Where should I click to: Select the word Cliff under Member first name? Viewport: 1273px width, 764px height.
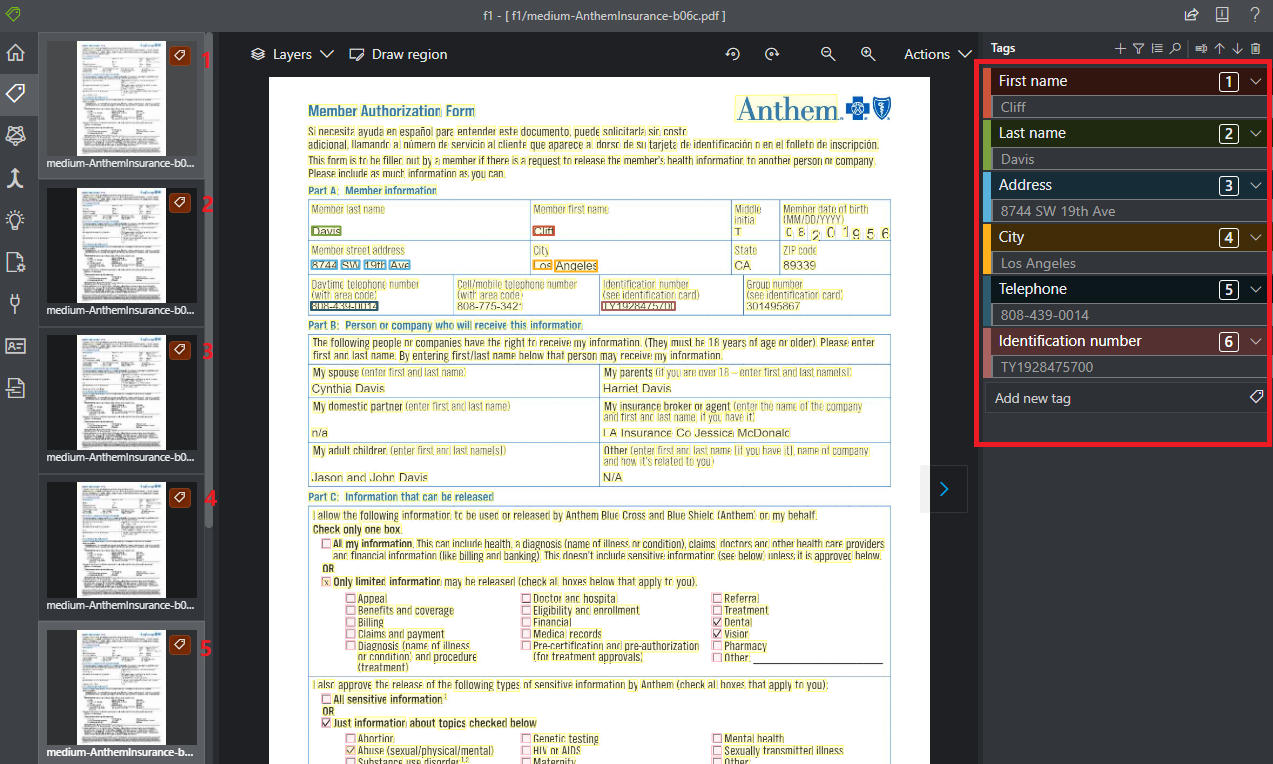[544, 231]
